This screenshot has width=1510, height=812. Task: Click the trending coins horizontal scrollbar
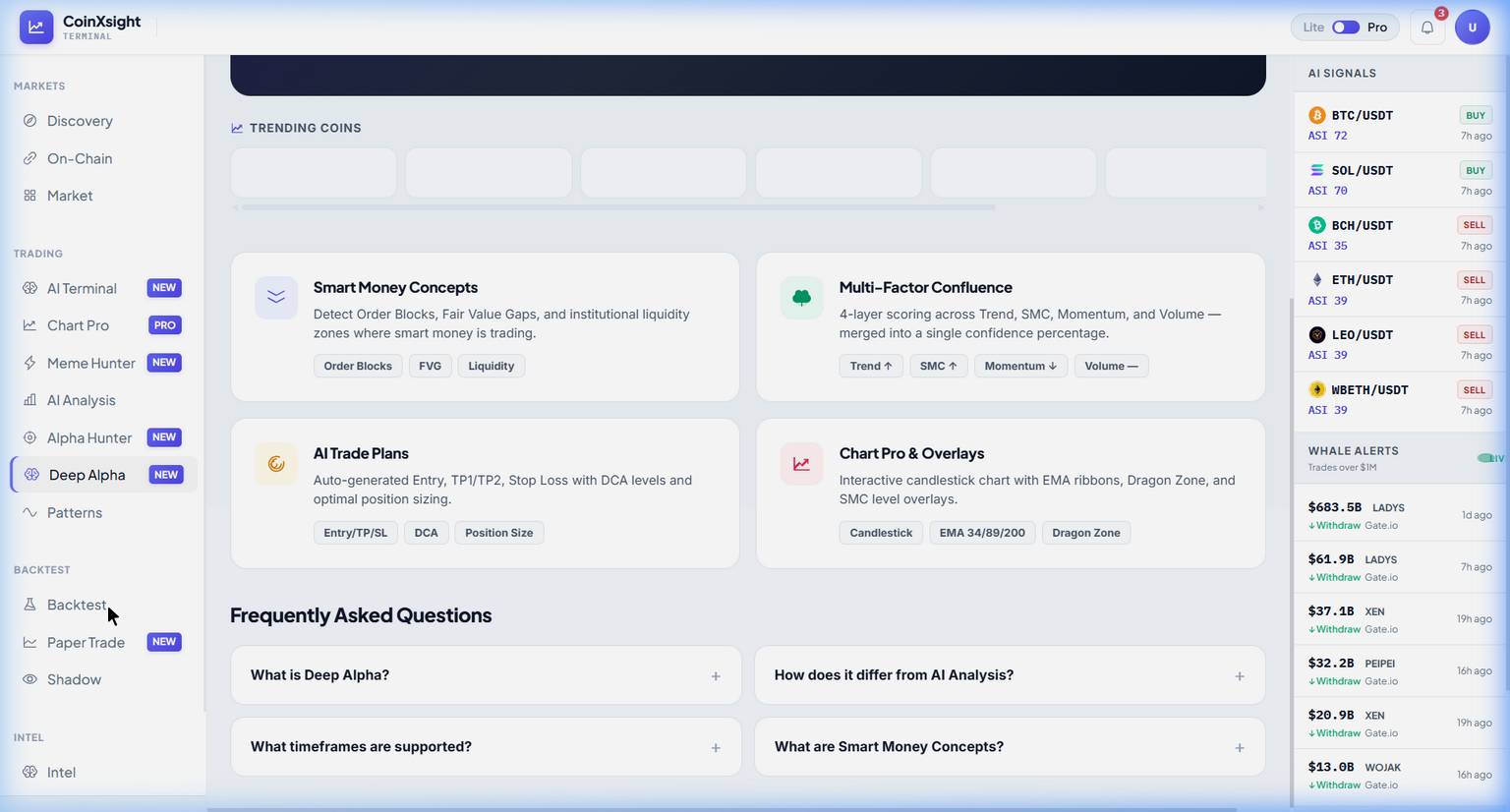point(618,207)
